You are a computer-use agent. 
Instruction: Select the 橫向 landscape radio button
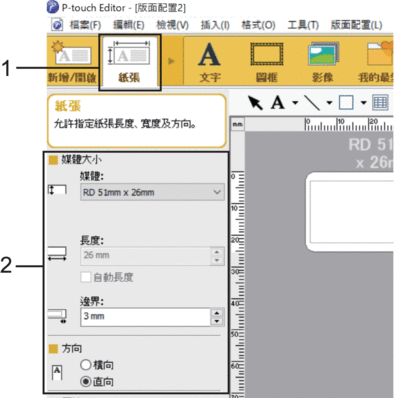86,365
